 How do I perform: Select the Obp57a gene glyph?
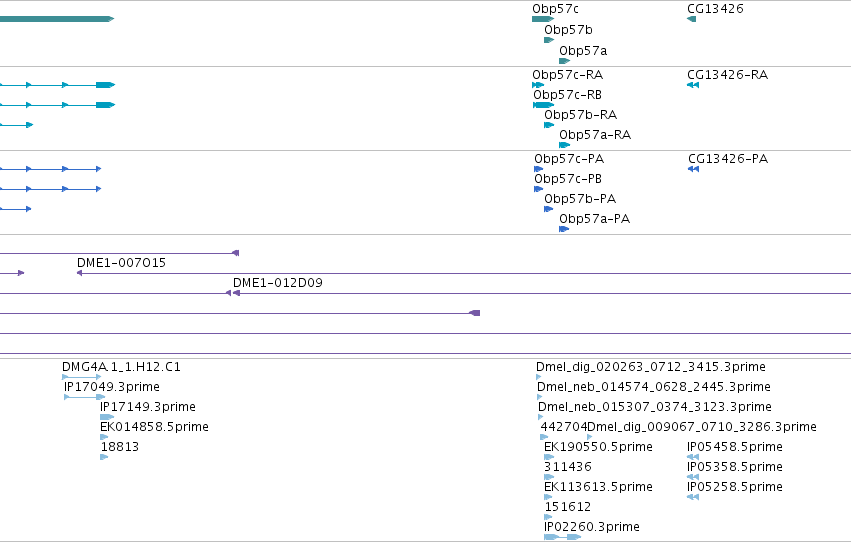coord(564,61)
